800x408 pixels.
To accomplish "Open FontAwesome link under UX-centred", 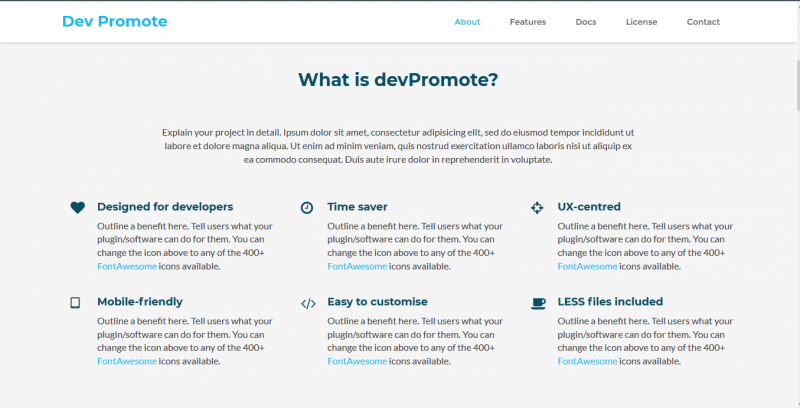I will click(587, 266).
